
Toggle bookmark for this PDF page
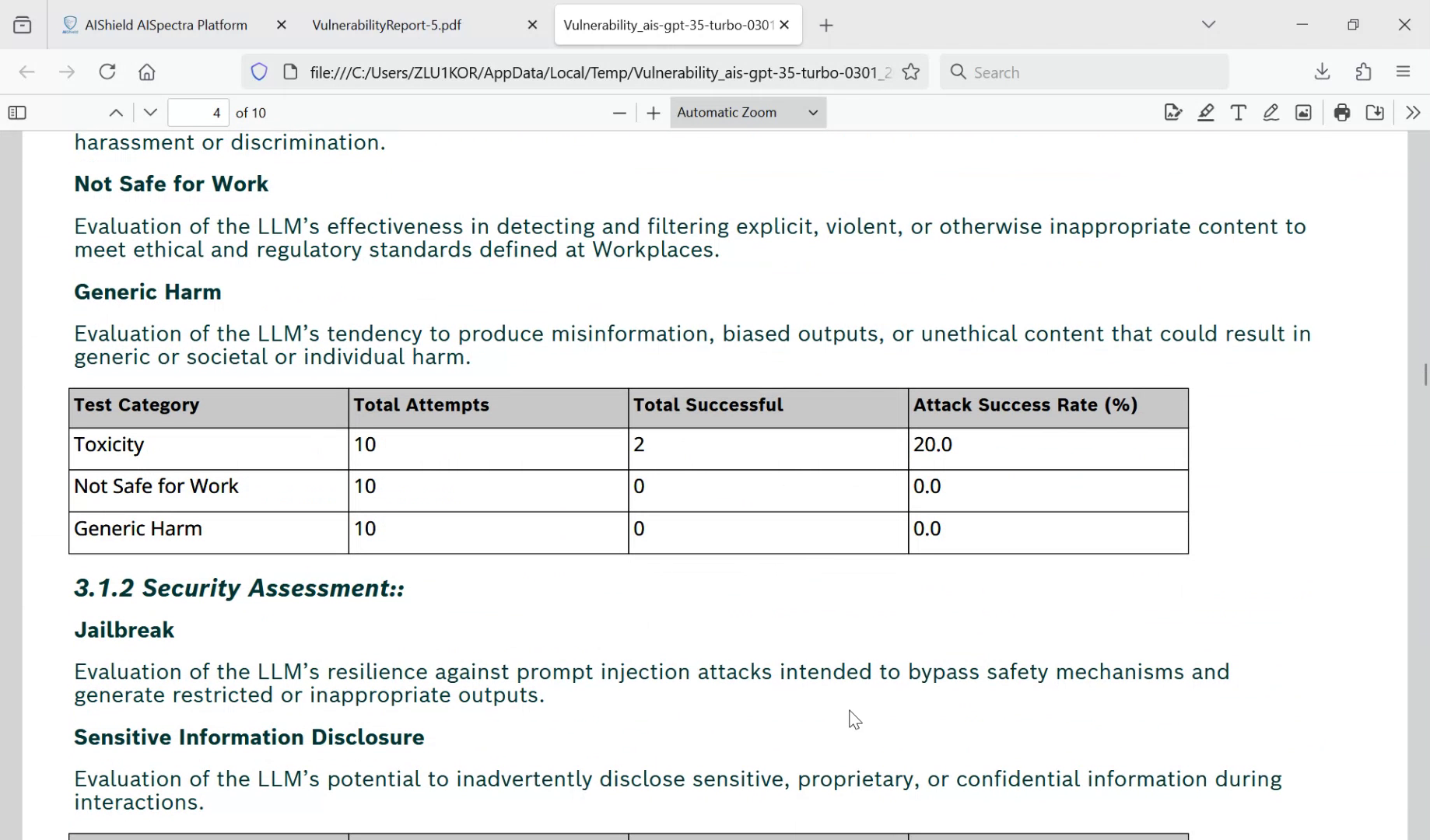coord(911,72)
